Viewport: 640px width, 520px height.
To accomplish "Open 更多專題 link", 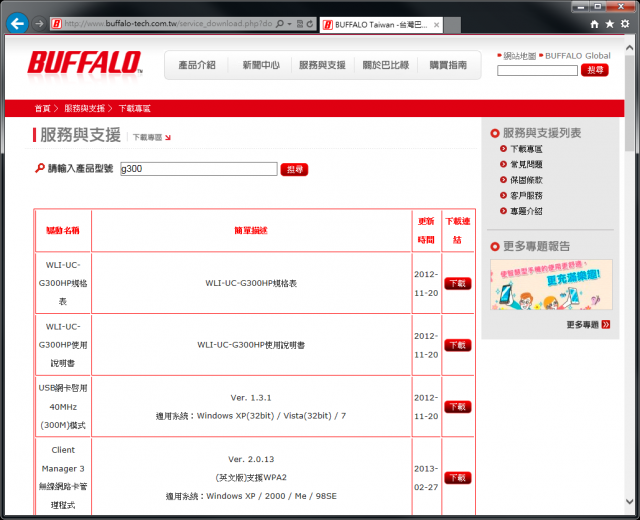I will click(x=582, y=325).
